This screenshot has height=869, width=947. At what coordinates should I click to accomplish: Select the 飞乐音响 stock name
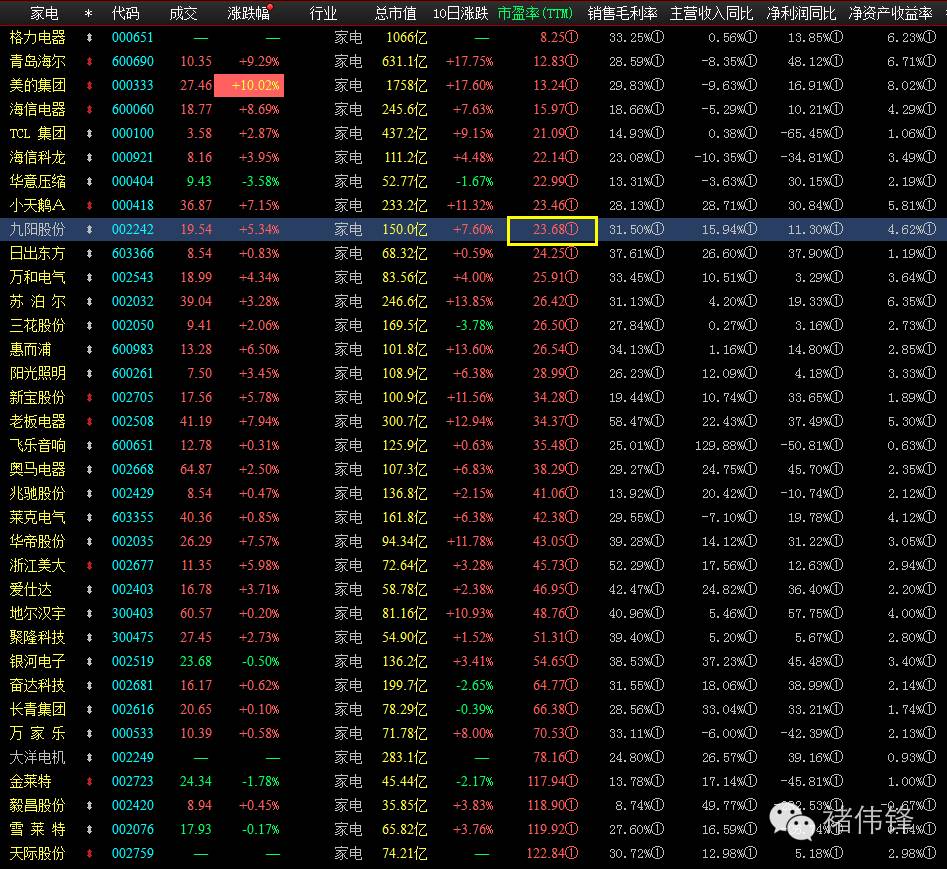tap(37, 445)
